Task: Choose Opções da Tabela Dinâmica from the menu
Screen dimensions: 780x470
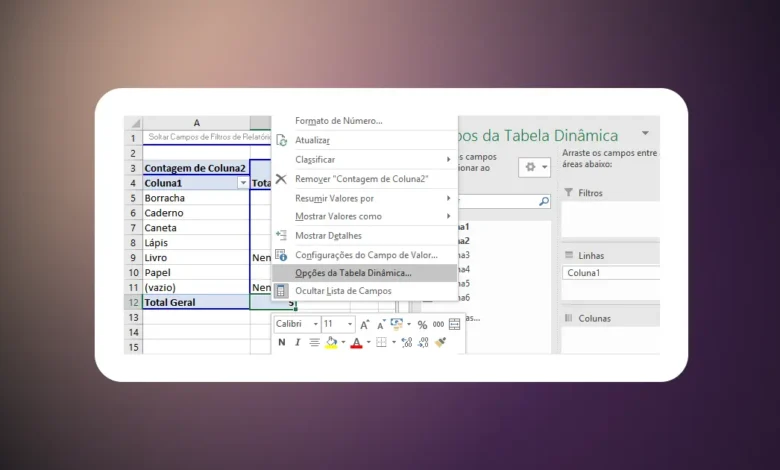Action: pos(353,272)
